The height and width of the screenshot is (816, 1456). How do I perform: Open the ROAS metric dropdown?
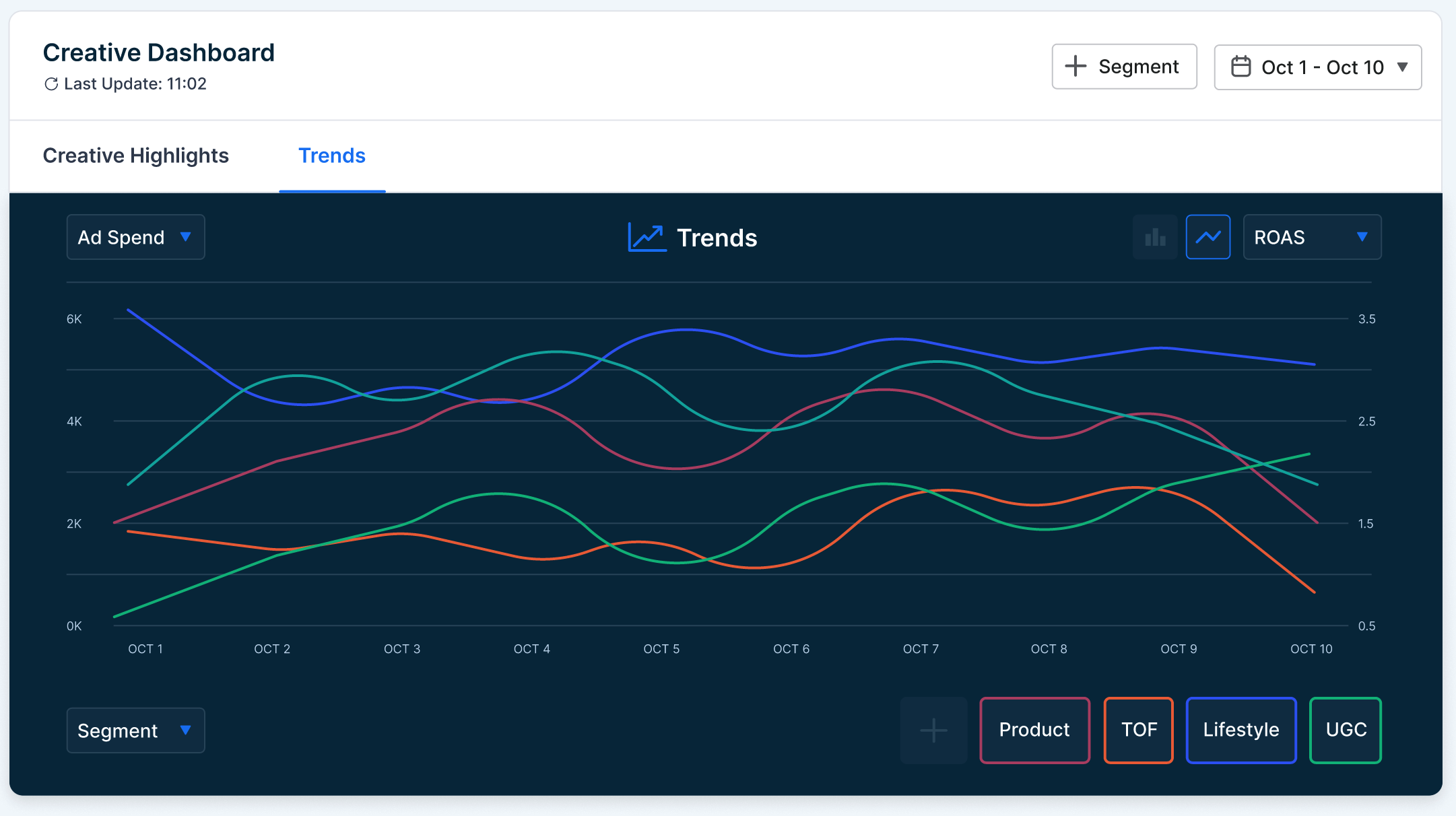click(x=1311, y=237)
